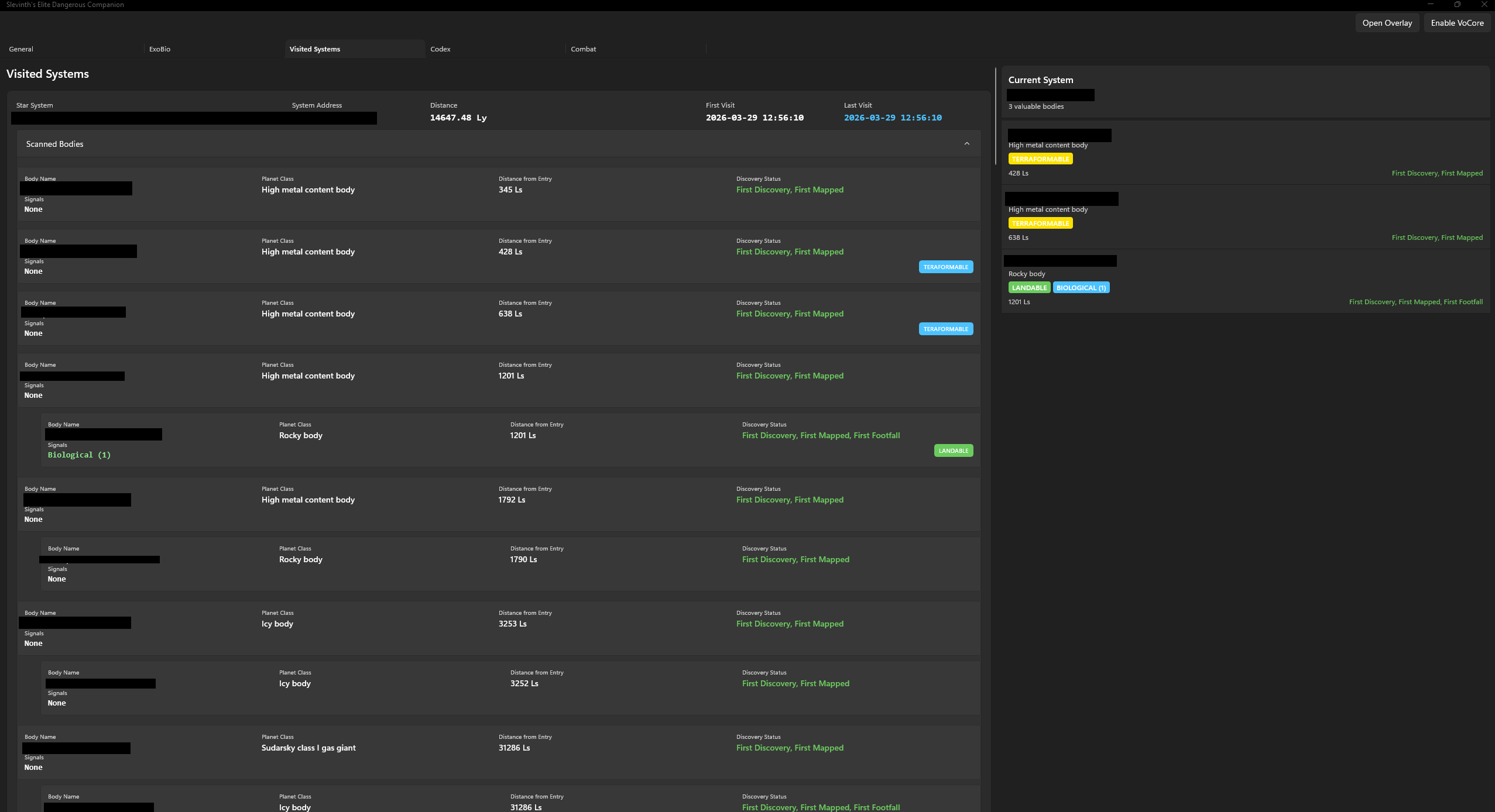
Task: Click yellow TERRAFORMABLE tag above 428 Ls
Action: click(x=1040, y=159)
